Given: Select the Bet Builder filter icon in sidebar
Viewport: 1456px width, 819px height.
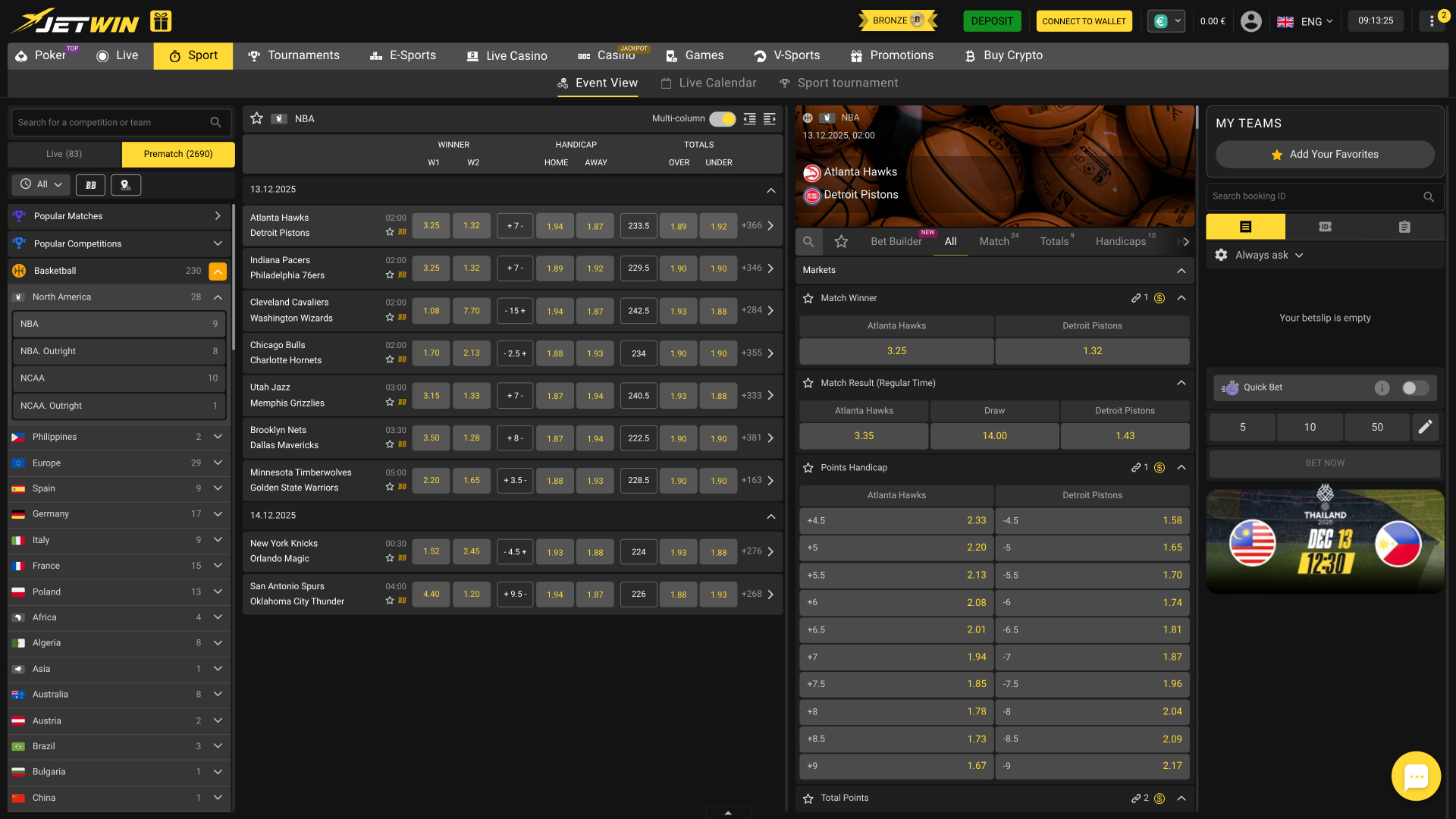Looking at the screenshot, I should tap(90, 184).
